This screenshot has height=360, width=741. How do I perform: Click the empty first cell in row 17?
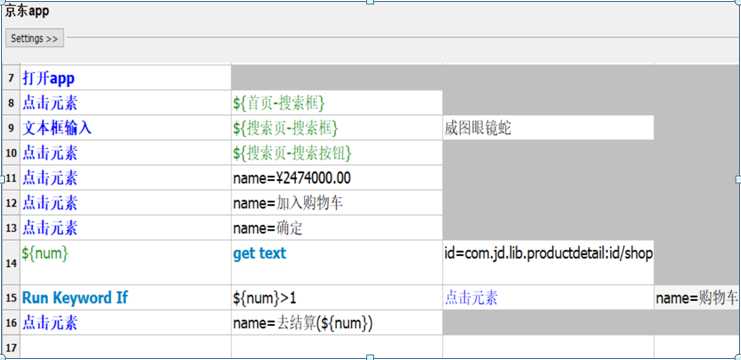click(126, 347)
